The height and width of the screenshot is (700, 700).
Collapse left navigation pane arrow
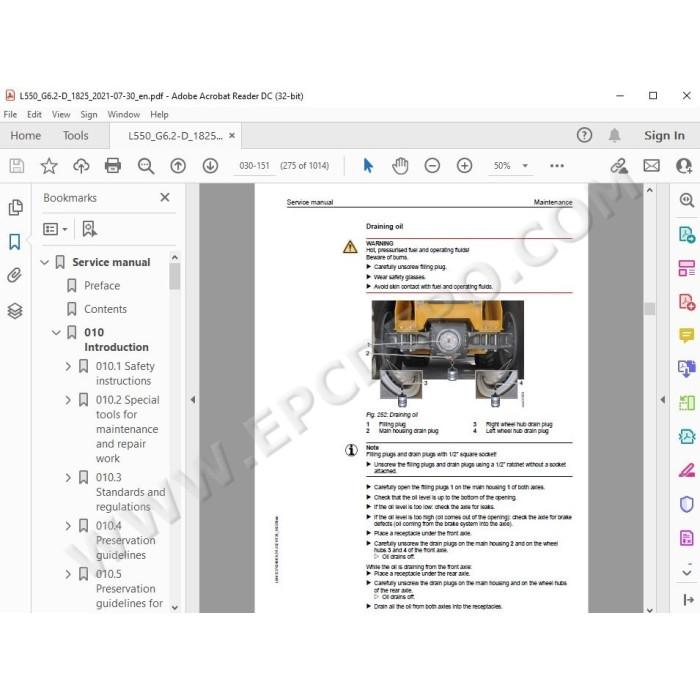[x=193, y=400]
